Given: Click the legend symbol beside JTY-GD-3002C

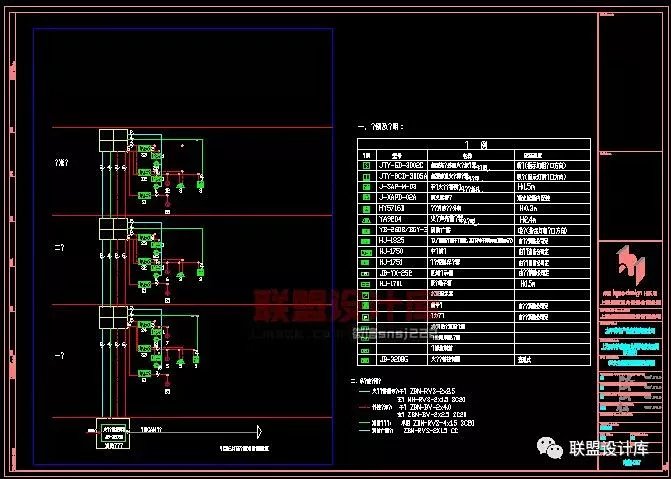Looking at the screenshot, I should pyautogui.click(x=366, y=165).
